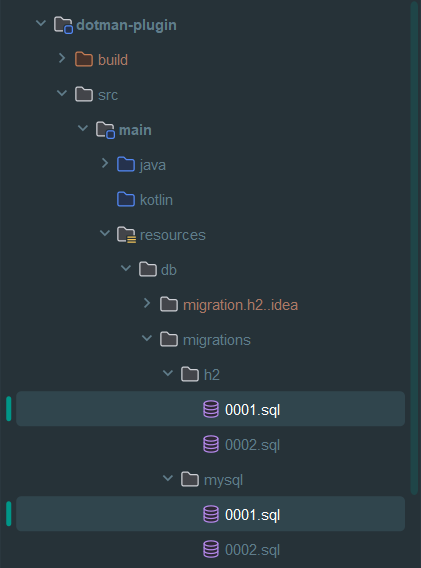Collapse the h2 folder chevron
This screenshot has height=568, width=421.
point(168,373)
